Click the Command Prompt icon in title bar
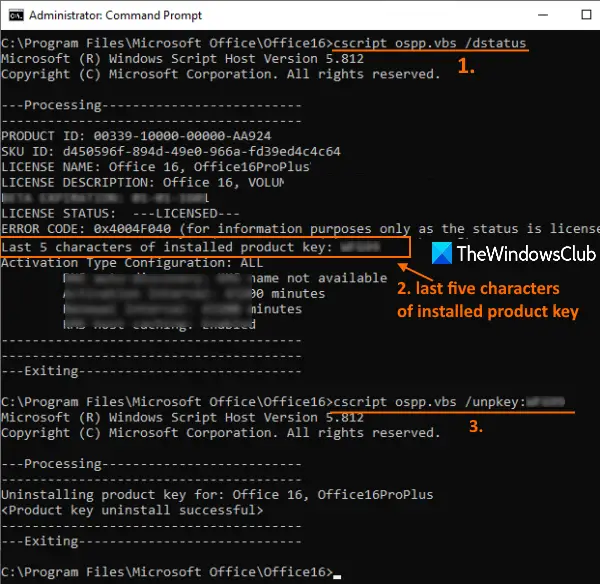Screen dimensions: 600x584 (16, 15)
